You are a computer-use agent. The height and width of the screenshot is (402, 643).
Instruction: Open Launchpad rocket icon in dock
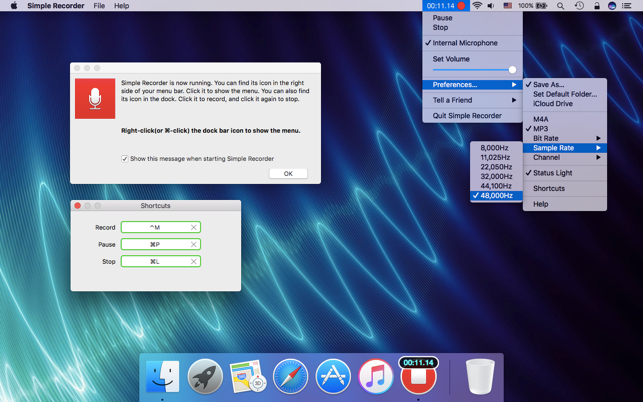[205, 377]
